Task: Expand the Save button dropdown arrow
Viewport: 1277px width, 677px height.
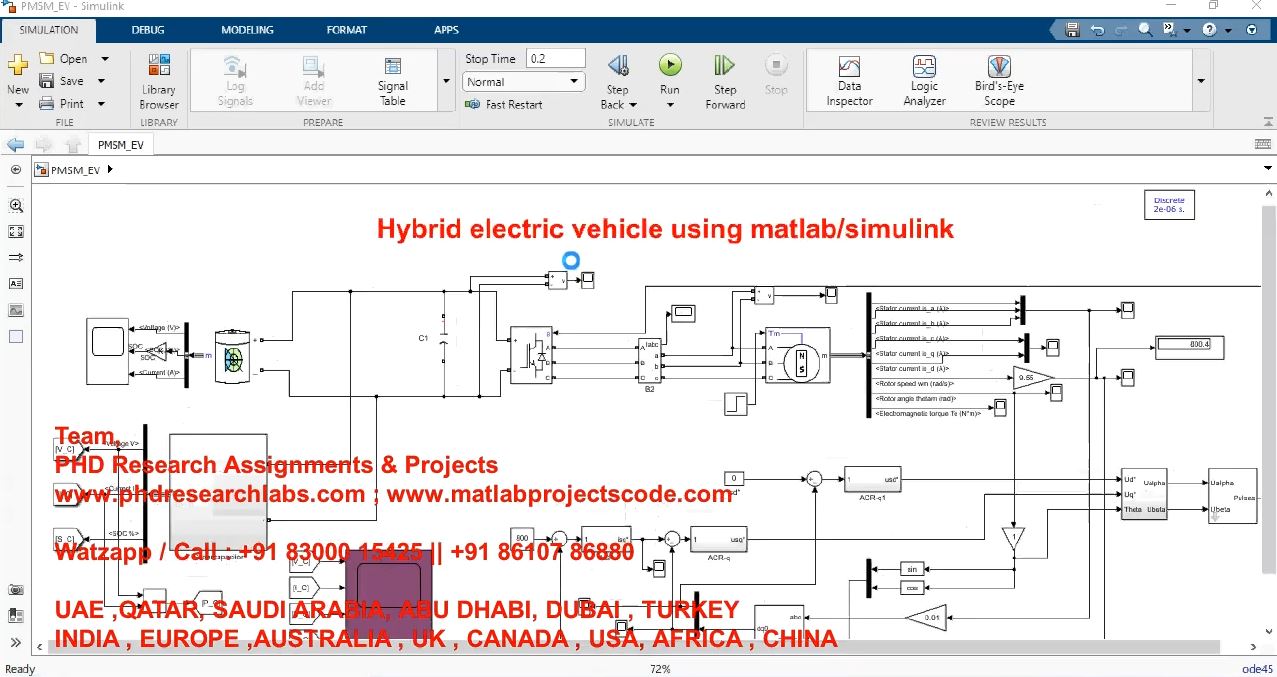Action: [101, 81]
